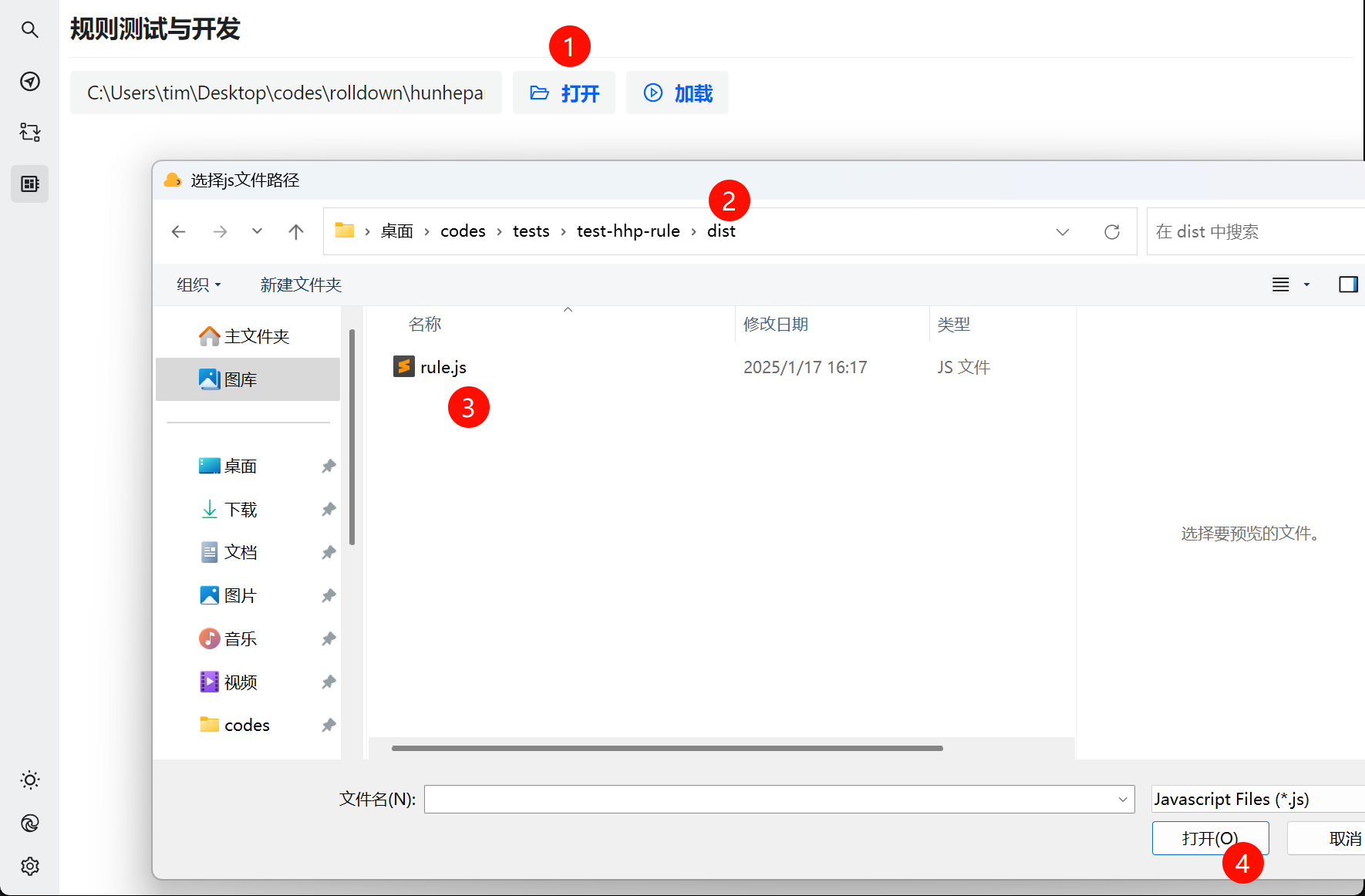Expand chevron after tests breadcrumb
The image size is (1365, 896).
coord(563,231)
